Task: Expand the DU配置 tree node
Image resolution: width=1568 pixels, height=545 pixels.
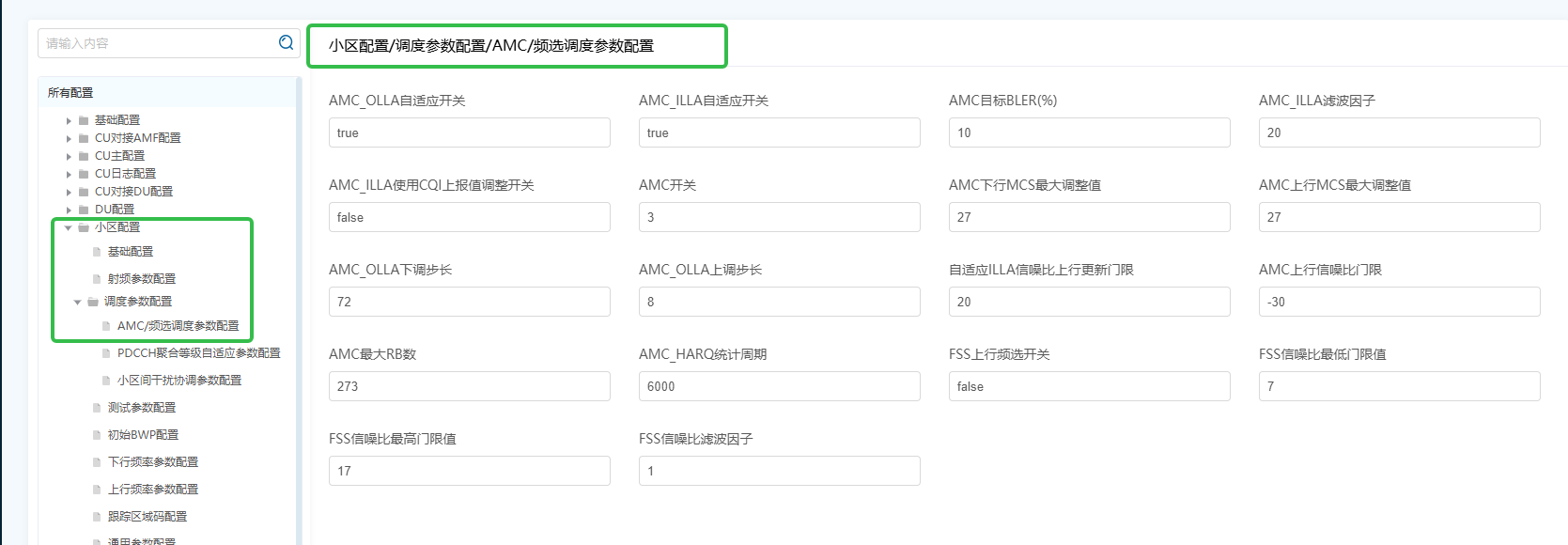Action: pos(69,210)
